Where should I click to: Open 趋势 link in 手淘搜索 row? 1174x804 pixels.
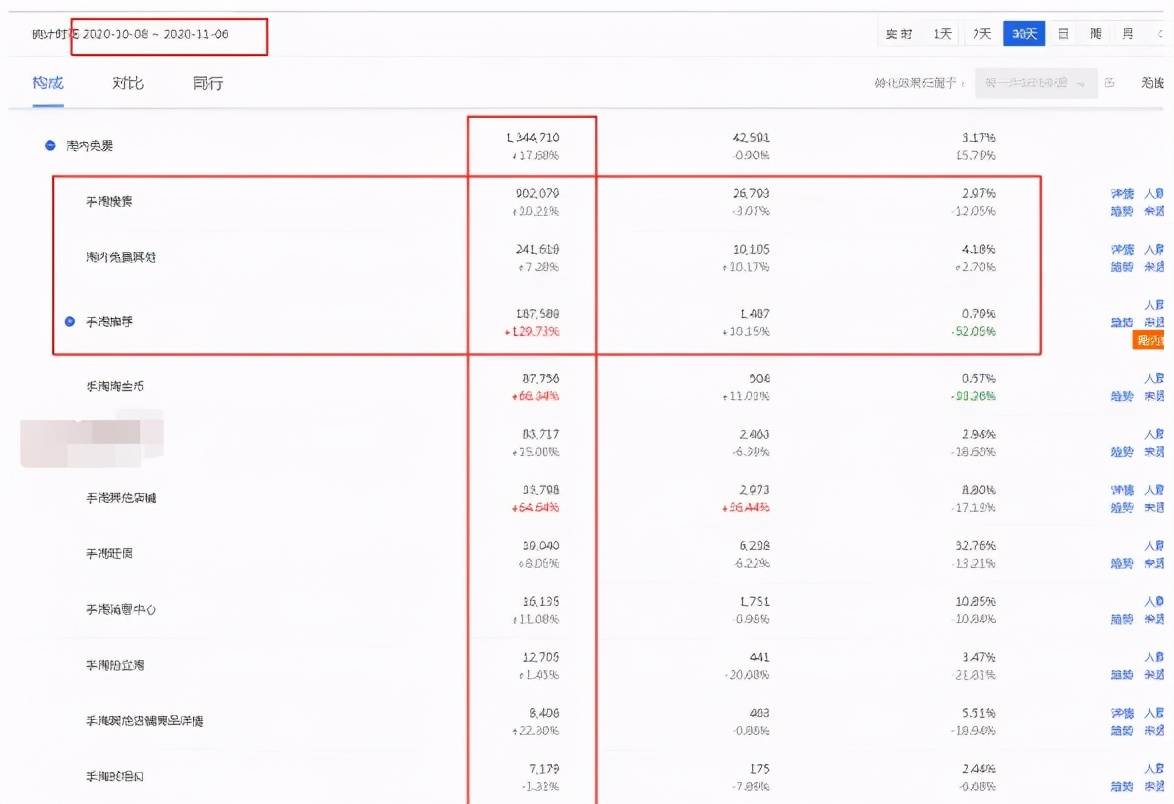pos(1122,211)
